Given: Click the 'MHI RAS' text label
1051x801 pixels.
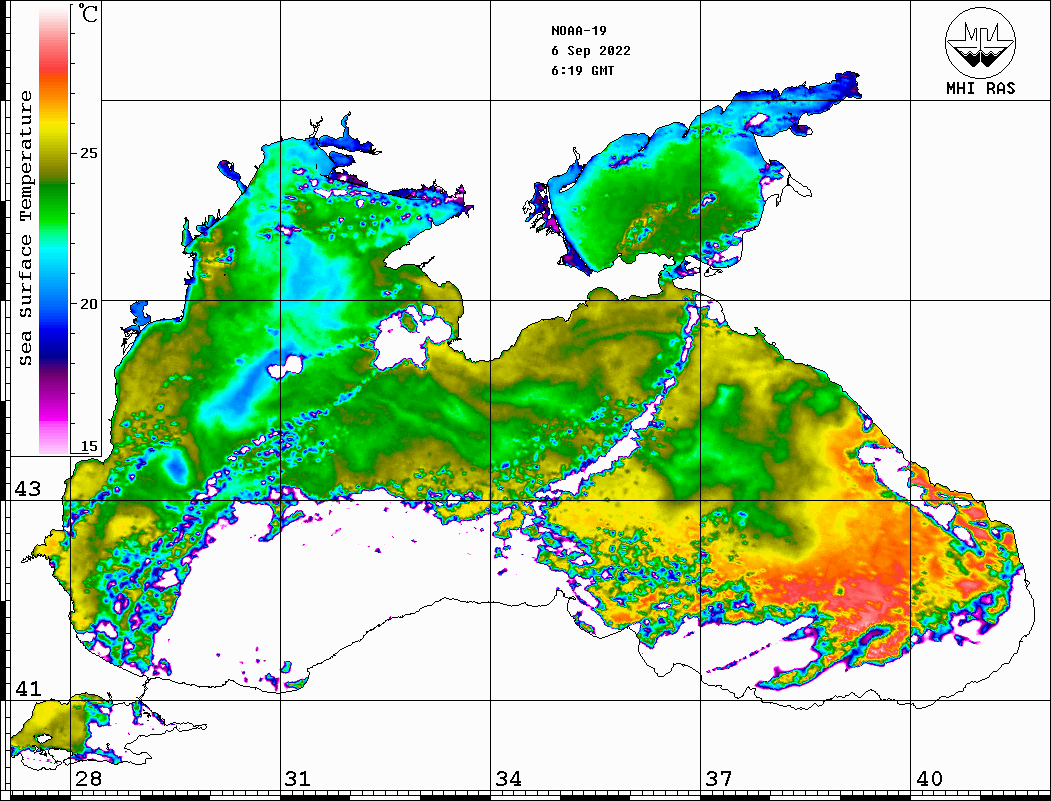Looking at the screenshot, I should [980, 88].
